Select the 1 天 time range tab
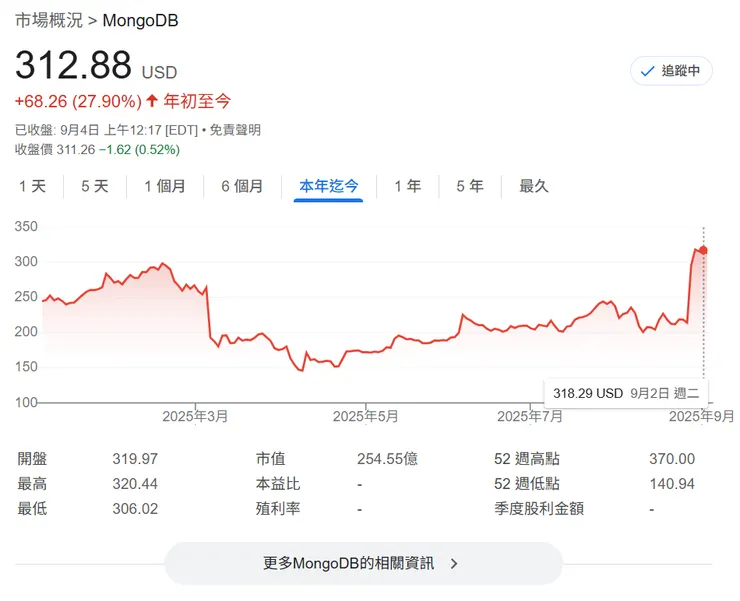Screen dimensions: 740x601 coord(32,186)
